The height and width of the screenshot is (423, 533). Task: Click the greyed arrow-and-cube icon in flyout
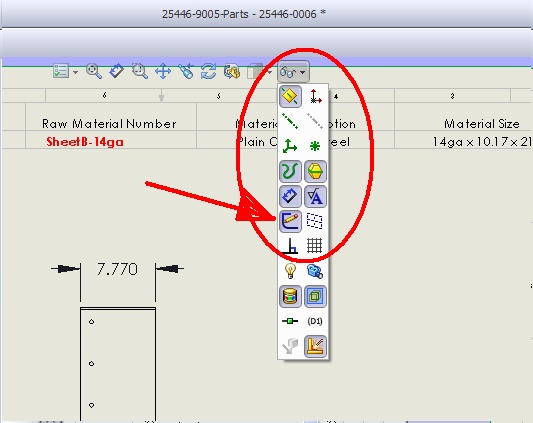[x=290, y=346]
